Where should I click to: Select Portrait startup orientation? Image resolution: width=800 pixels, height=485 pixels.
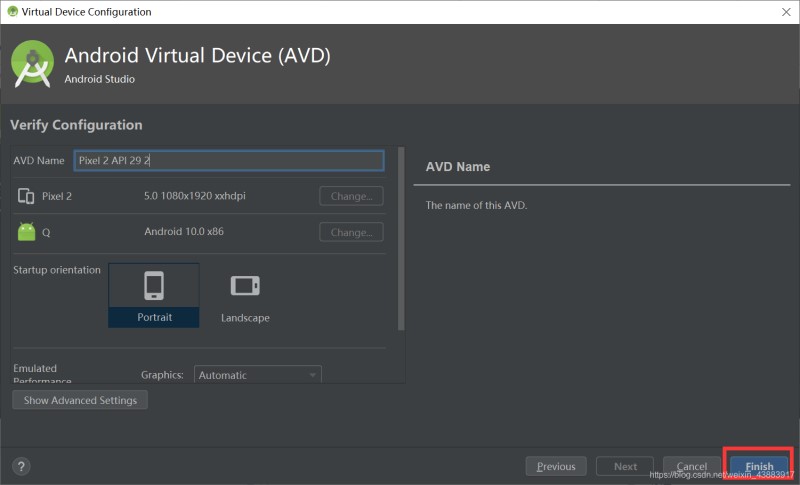pos(154,296)
